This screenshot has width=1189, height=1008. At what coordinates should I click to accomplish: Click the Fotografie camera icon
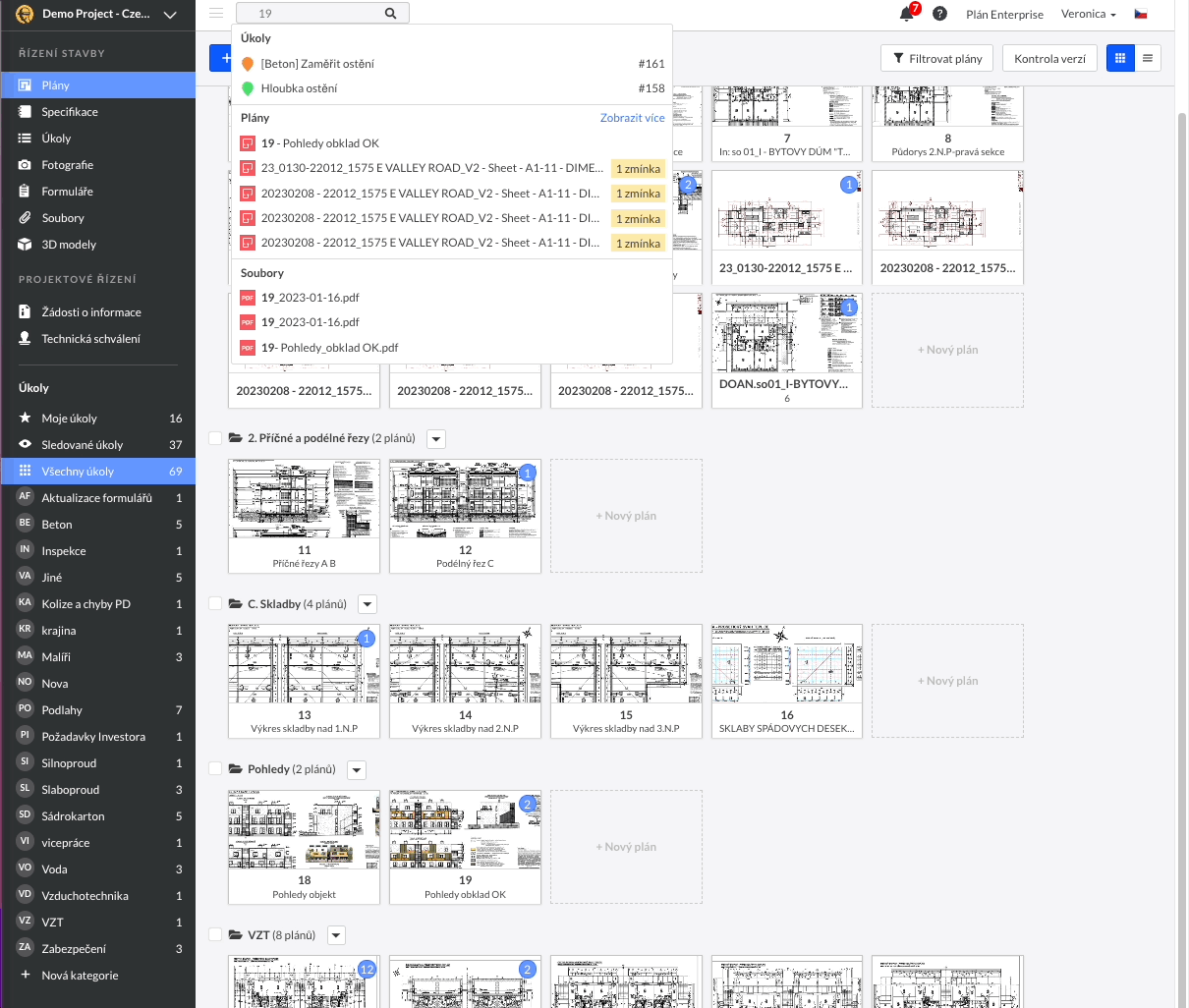click(25, 165)
